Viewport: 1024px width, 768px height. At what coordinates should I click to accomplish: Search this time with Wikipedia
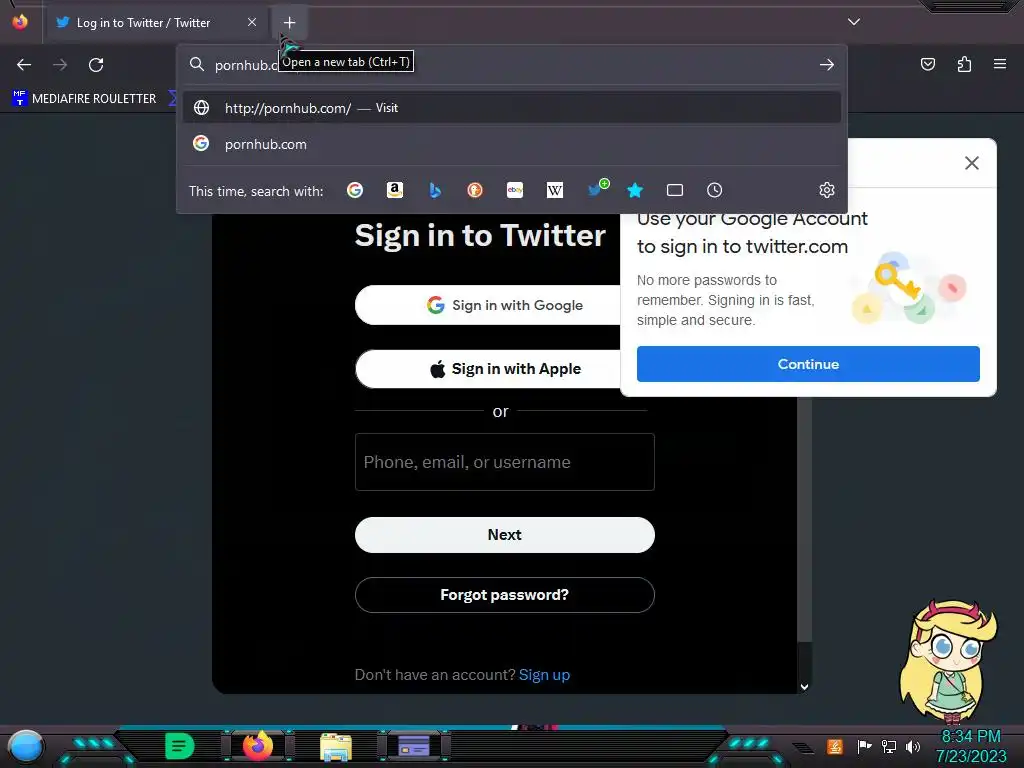(x=554, y=190)
